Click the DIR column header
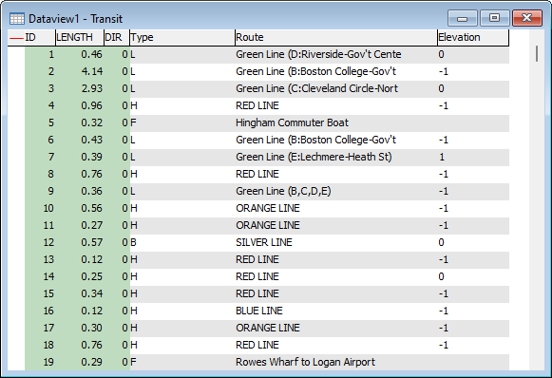The width and height of the screenshot is (552, 378). pyautogui.click(x=117, y=37)
